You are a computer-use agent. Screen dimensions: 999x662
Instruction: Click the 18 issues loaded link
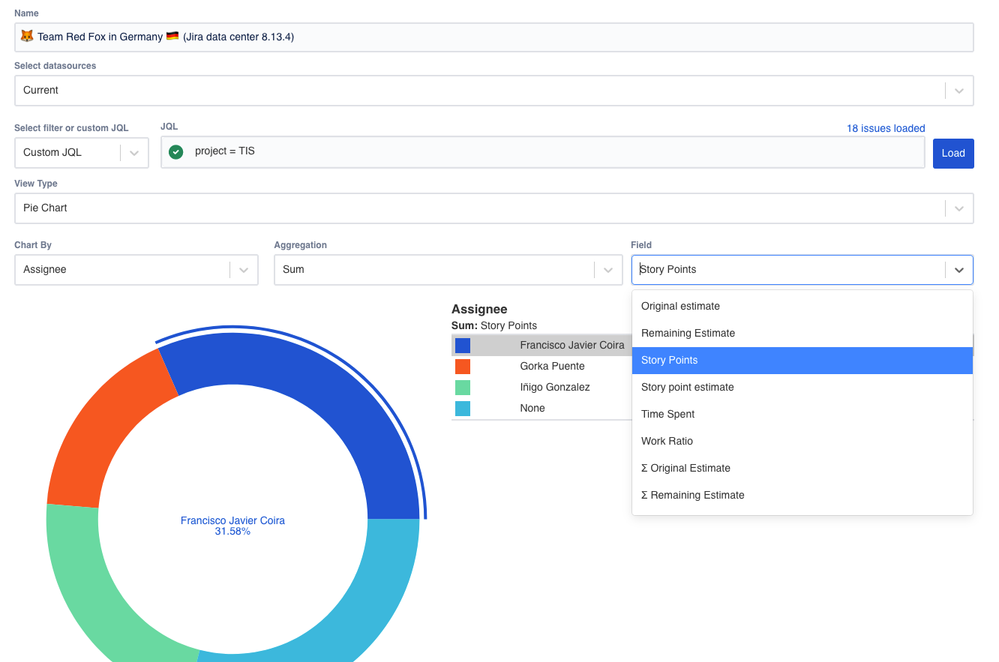coord(886,128)
